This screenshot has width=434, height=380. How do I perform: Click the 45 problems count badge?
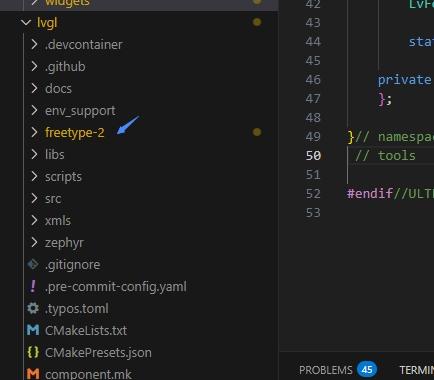click(x=367, y=370)
